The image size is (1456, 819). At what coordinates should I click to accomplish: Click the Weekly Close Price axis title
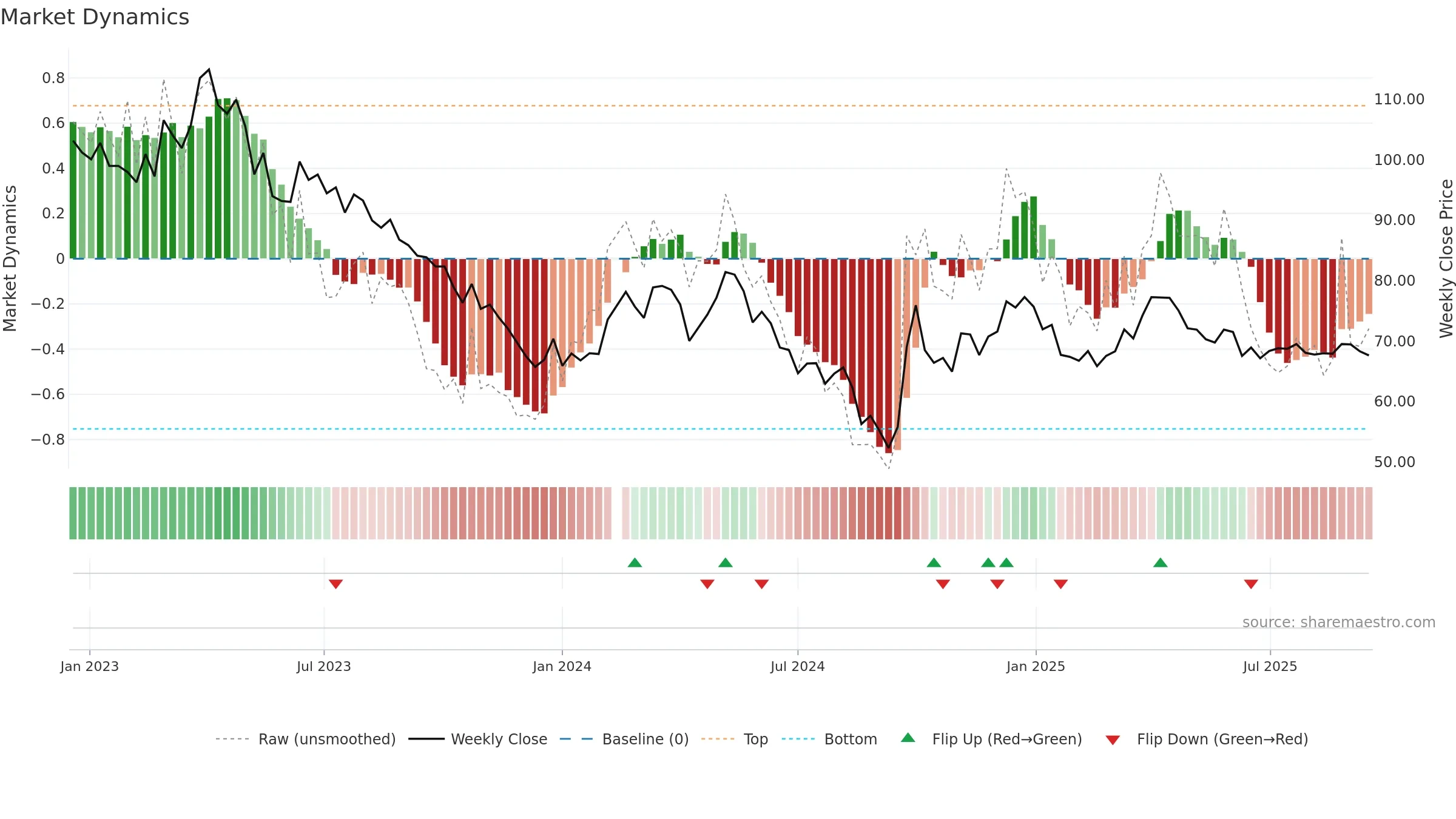1446,258
